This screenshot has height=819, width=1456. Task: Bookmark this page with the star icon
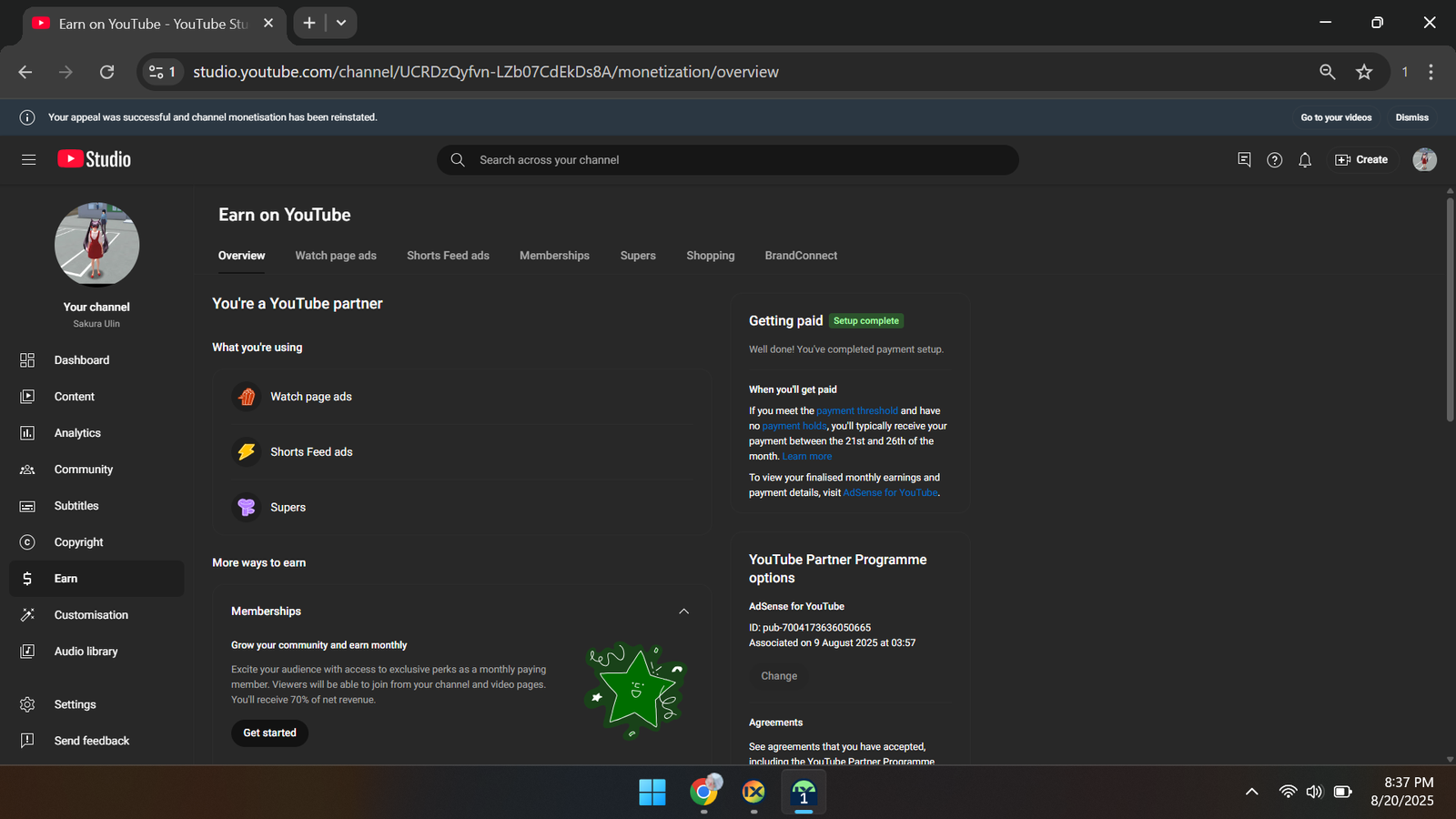pos(1364,72)
